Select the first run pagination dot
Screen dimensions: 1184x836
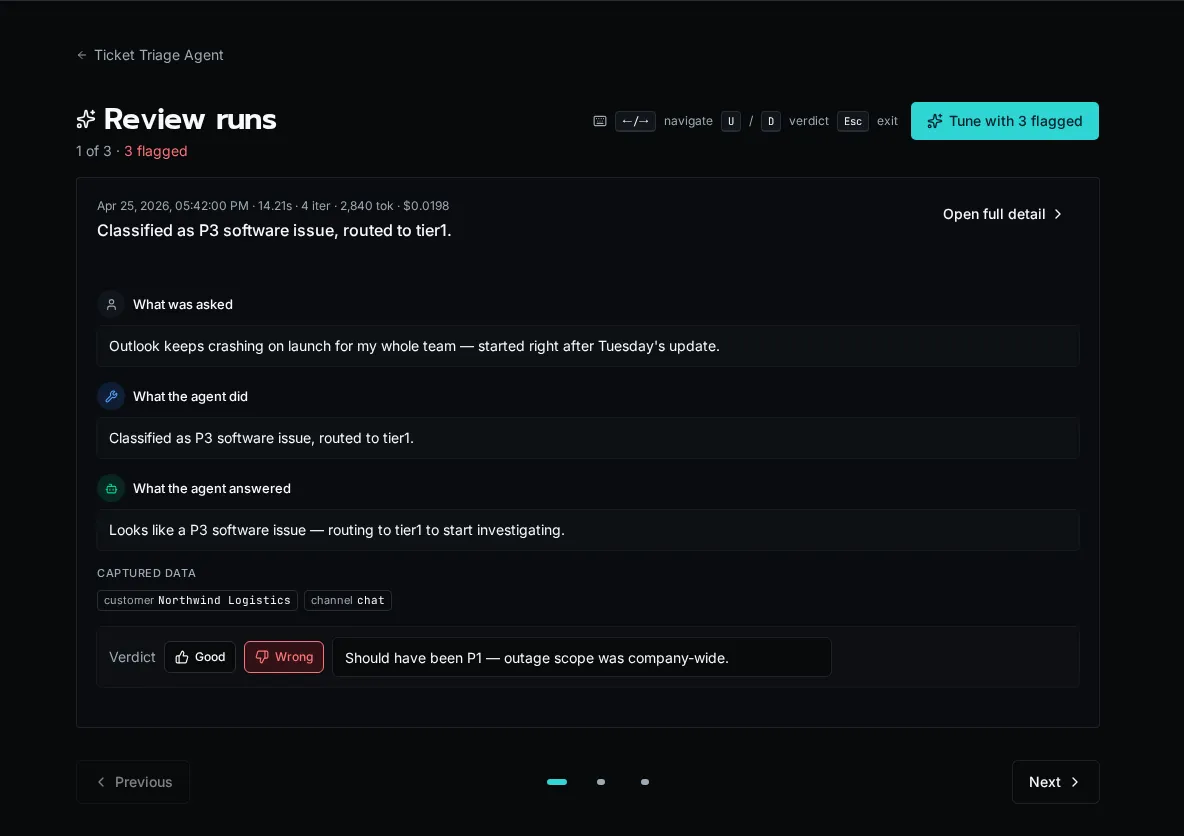pos(557,782)
